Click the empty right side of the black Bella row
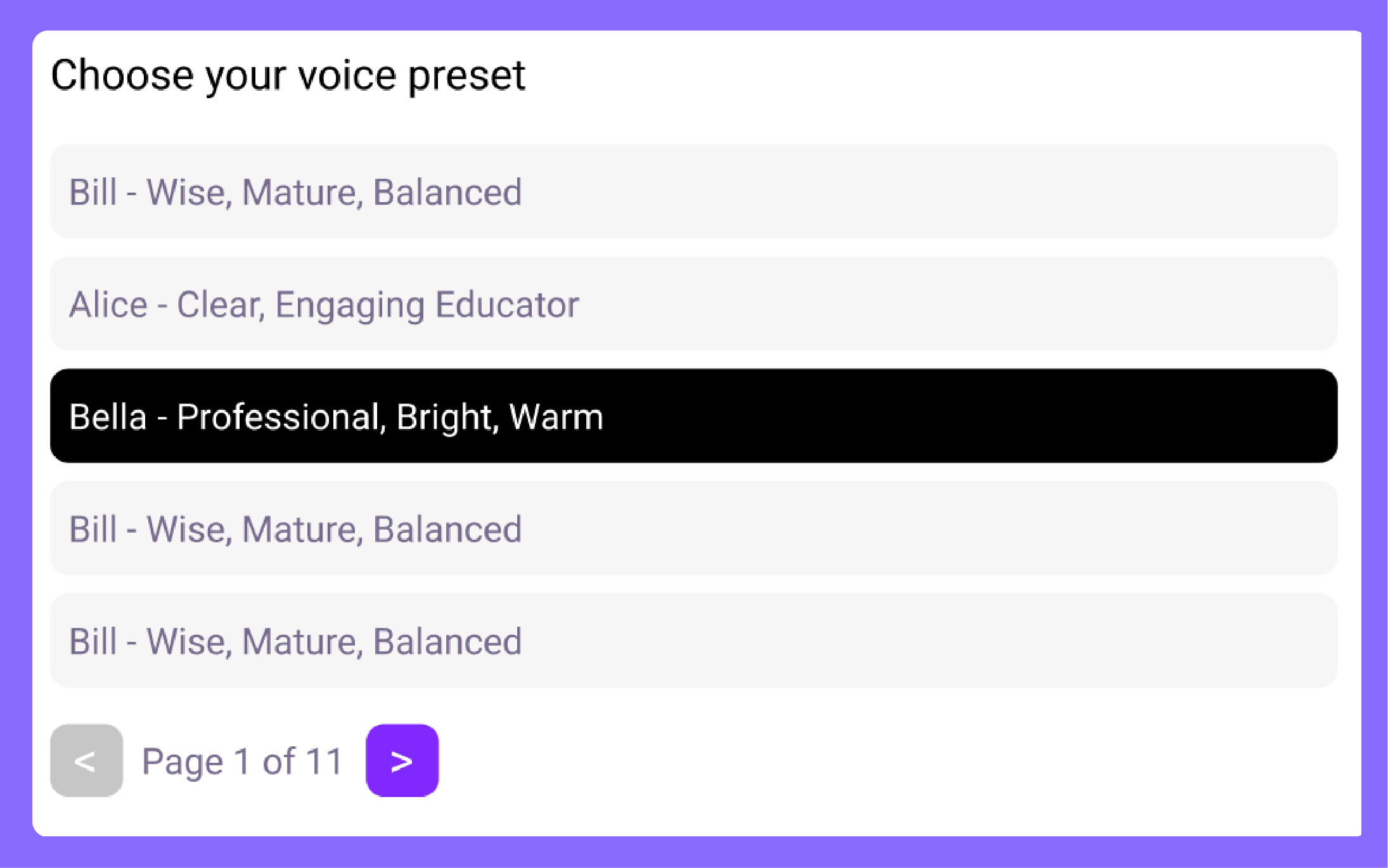 (1014, 416)
